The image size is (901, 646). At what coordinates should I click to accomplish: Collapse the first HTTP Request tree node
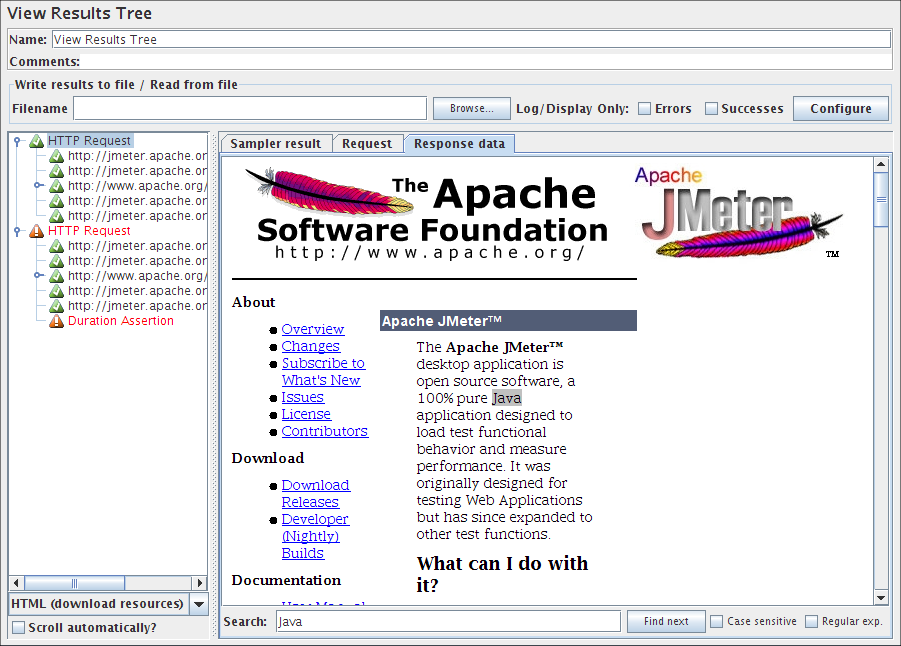[x=18, y=141]
